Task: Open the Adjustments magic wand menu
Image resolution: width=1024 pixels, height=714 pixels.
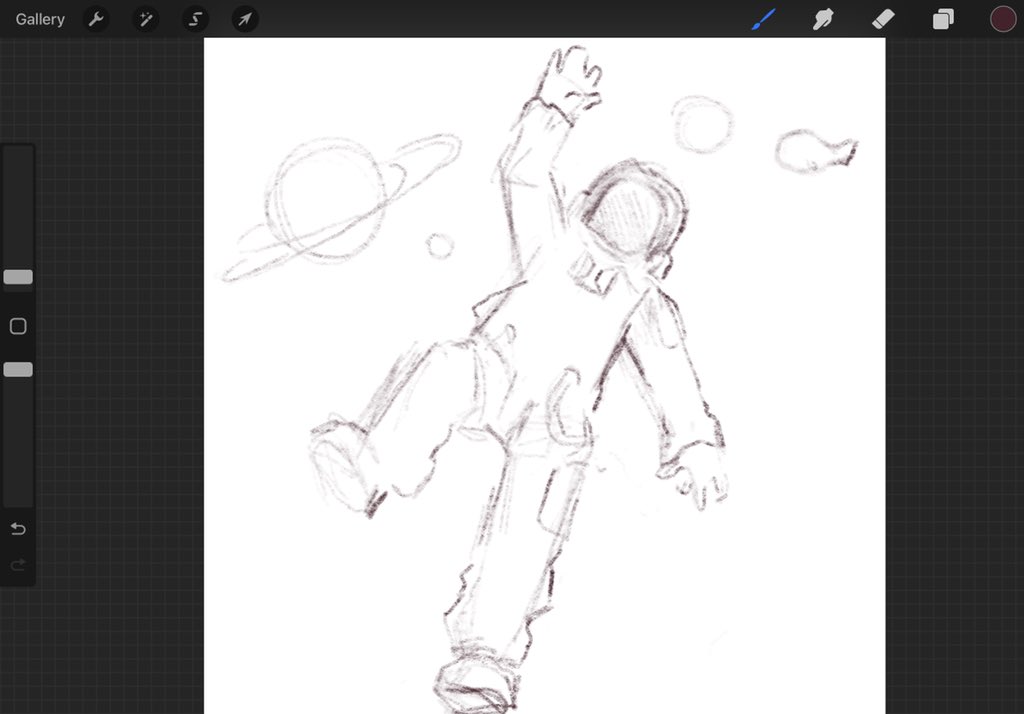Action: pos(146,19)
